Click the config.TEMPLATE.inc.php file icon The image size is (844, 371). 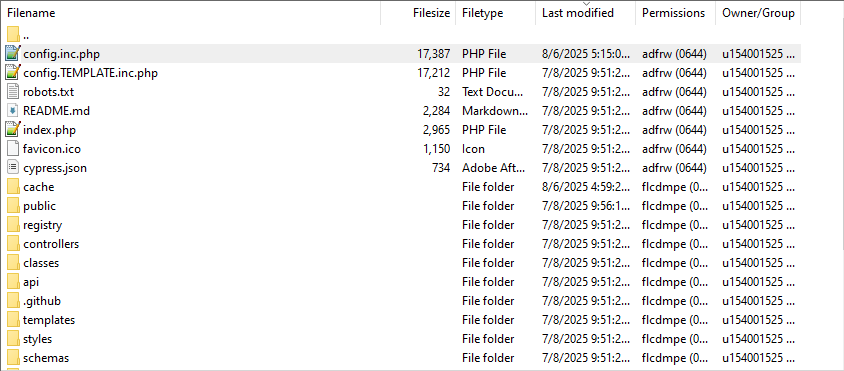[x=13, y=72]
